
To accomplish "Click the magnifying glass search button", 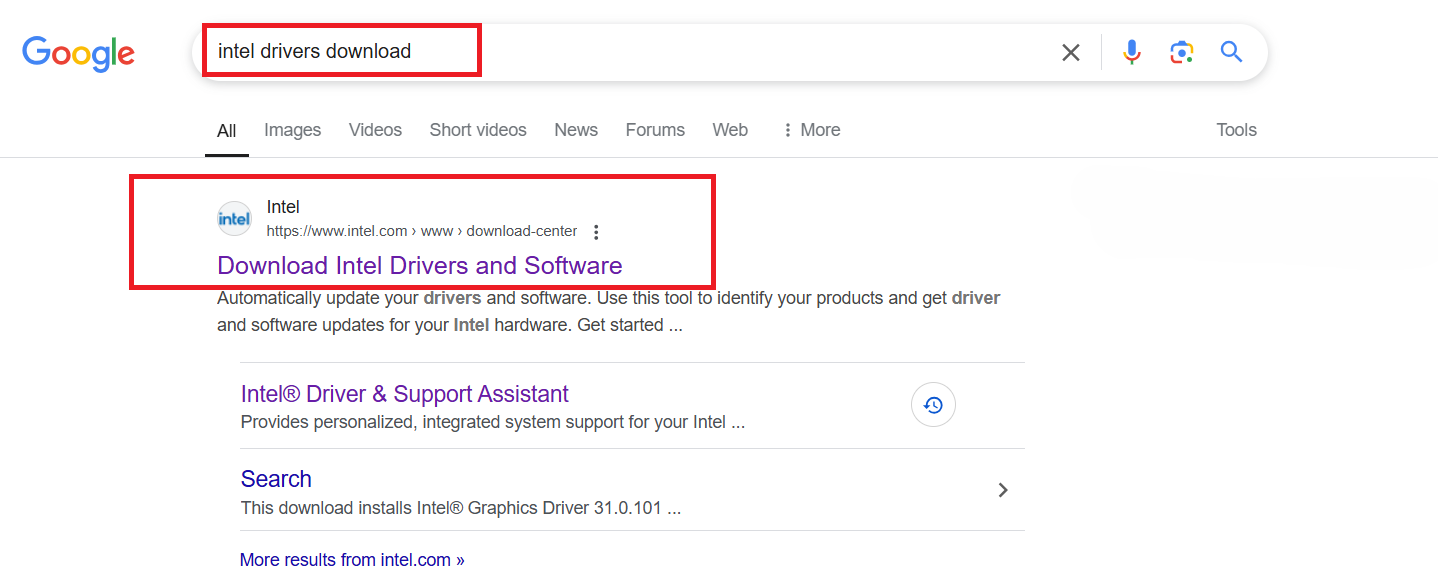I will point(1231,52).
